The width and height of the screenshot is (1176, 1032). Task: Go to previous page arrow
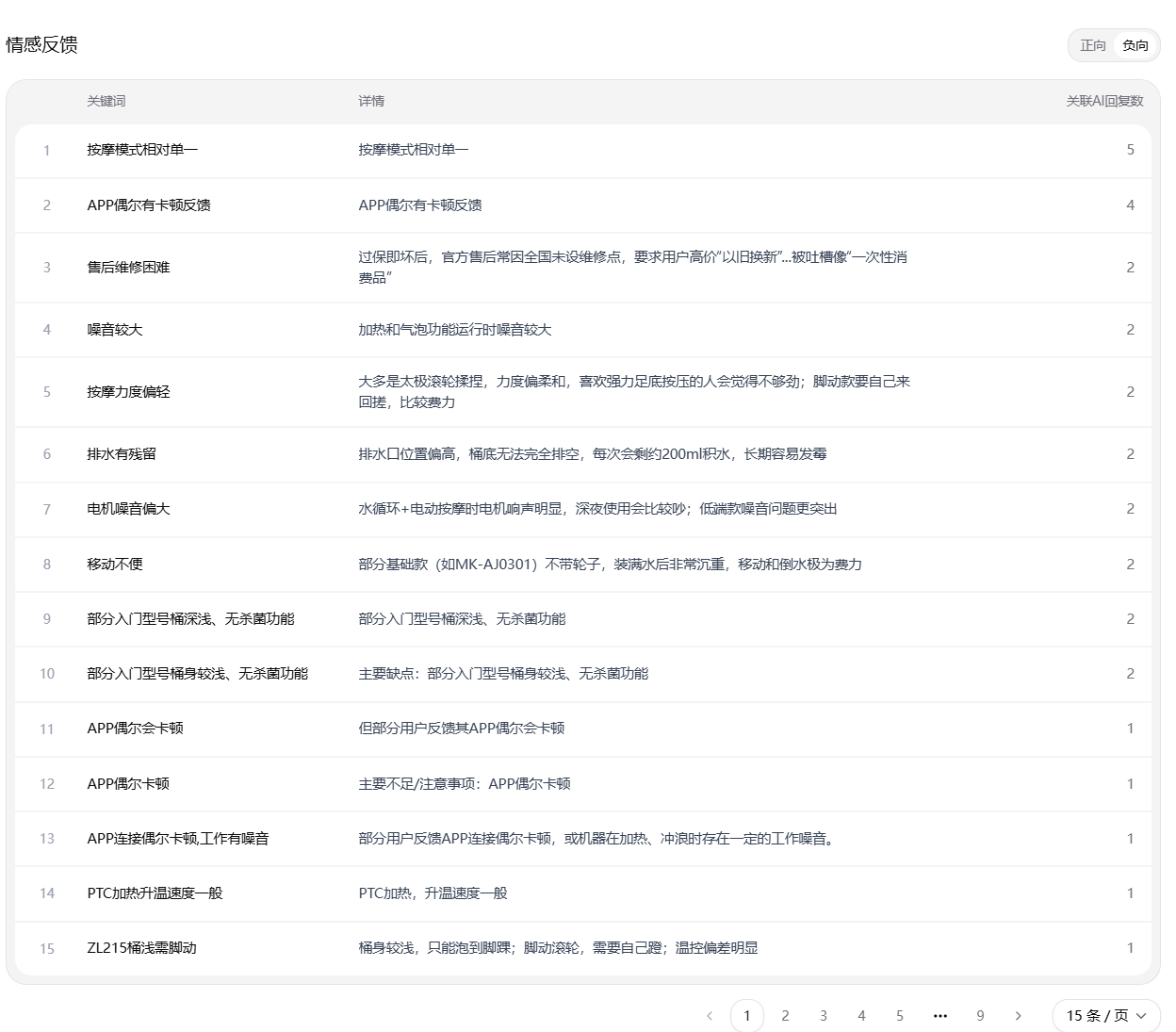(x=710, y=1015)
